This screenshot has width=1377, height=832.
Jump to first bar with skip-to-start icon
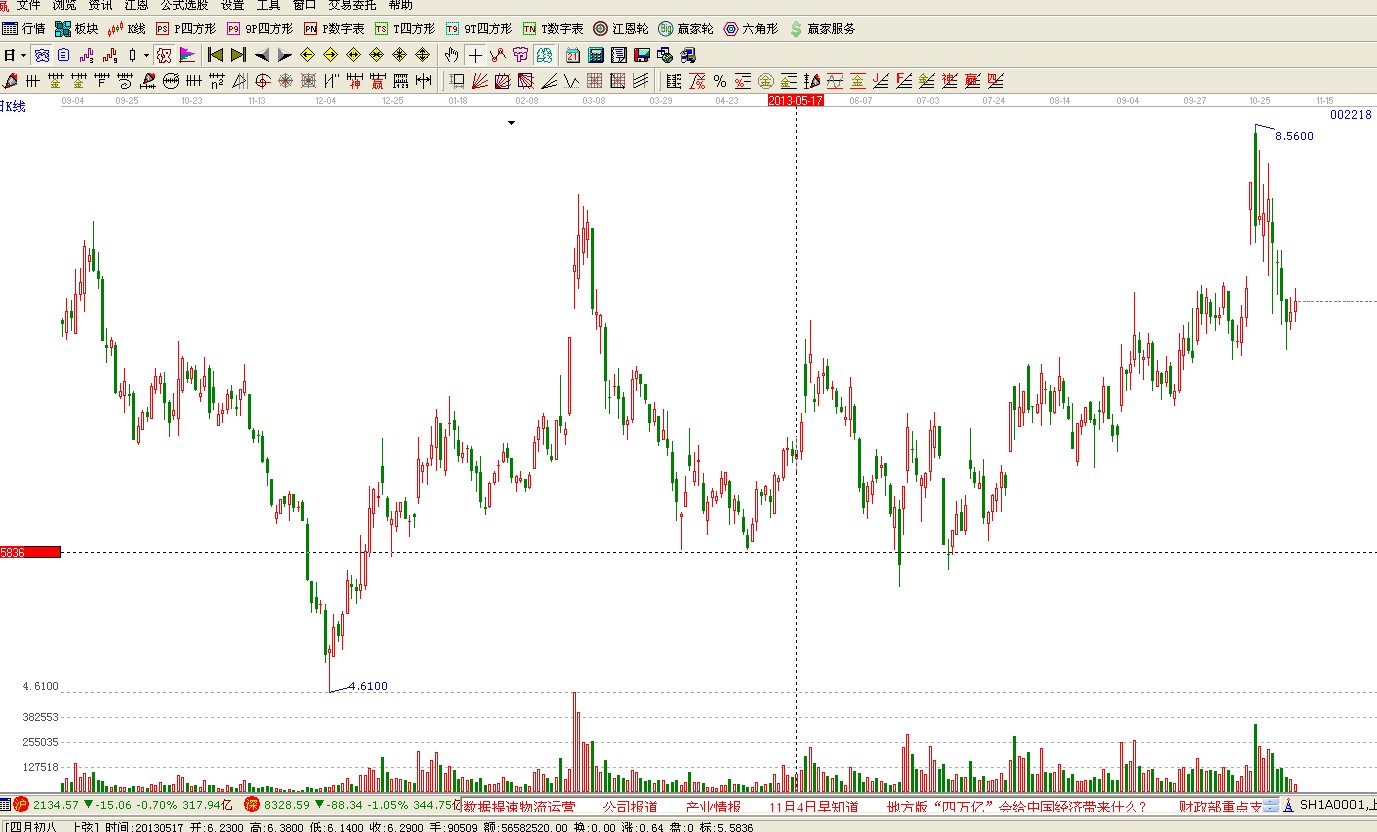(x=215, y=55)
